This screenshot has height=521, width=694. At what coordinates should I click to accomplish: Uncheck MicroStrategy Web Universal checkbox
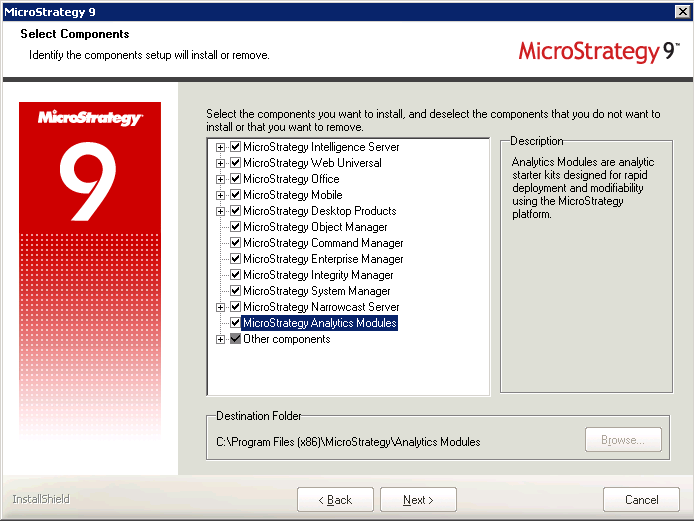click(x=236, y=163)
